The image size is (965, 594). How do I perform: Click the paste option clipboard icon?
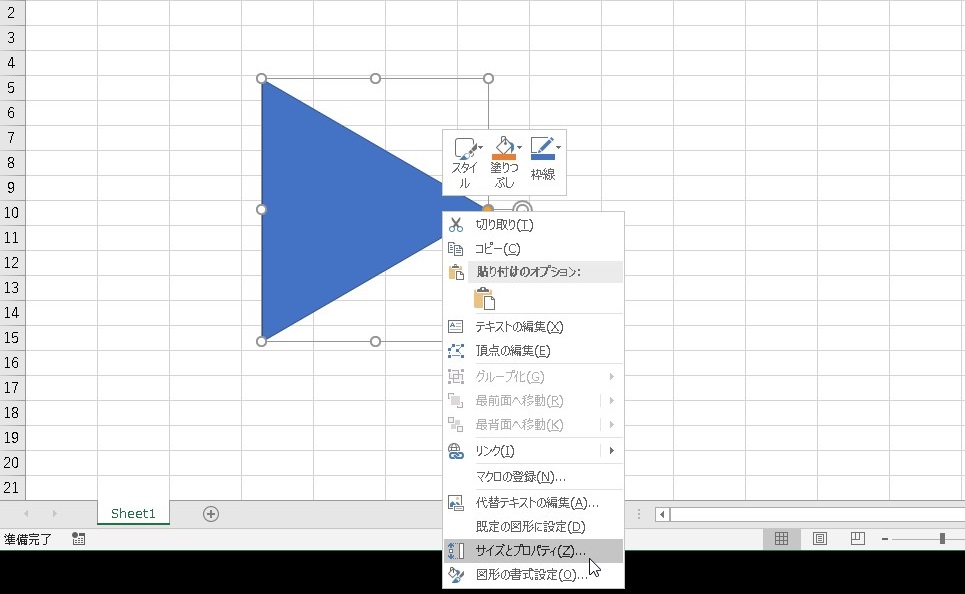[484, 298]
